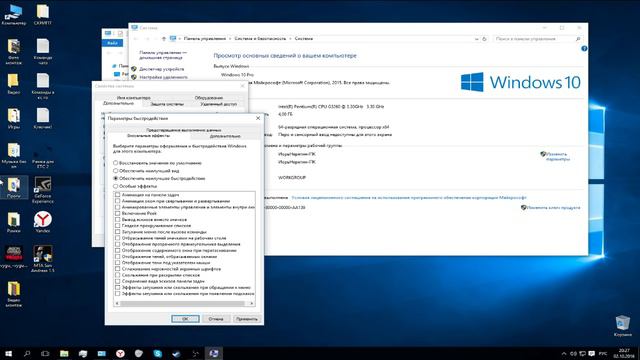Open 'Удаленный доступ' tab in System Properties

[218, 104]
